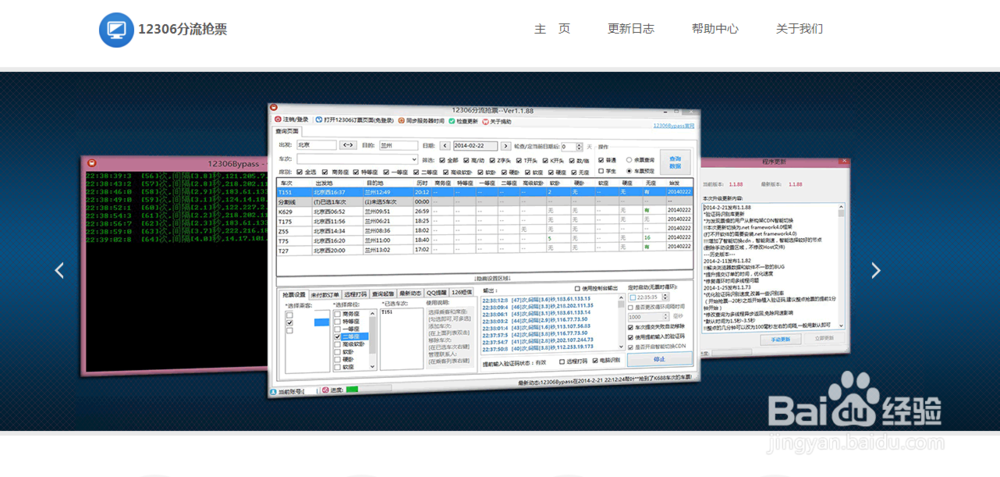
Task: Go to the previous carousel slide arrow
Action: [x=59, y=271]
